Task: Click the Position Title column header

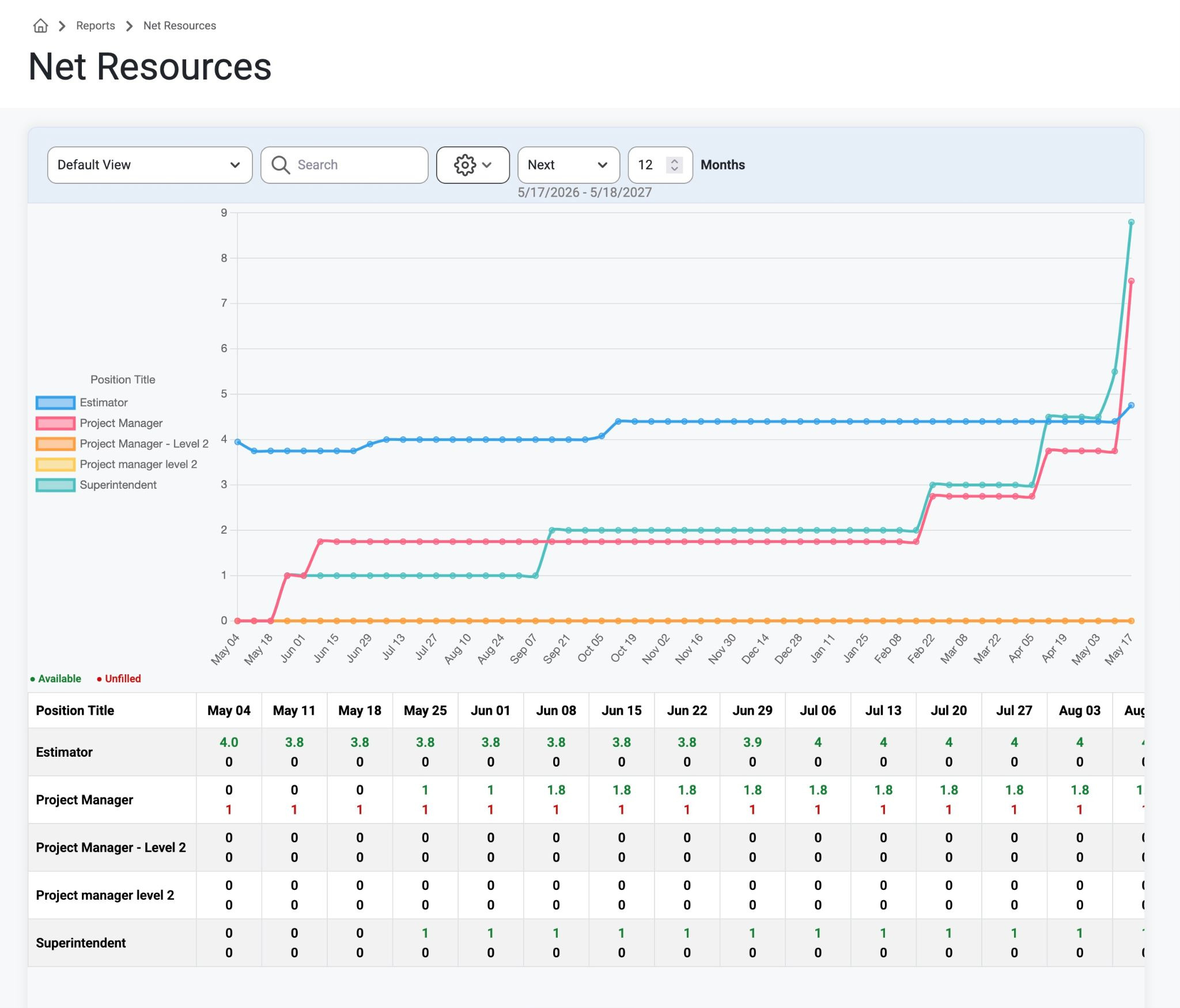Action: point(75,710)
